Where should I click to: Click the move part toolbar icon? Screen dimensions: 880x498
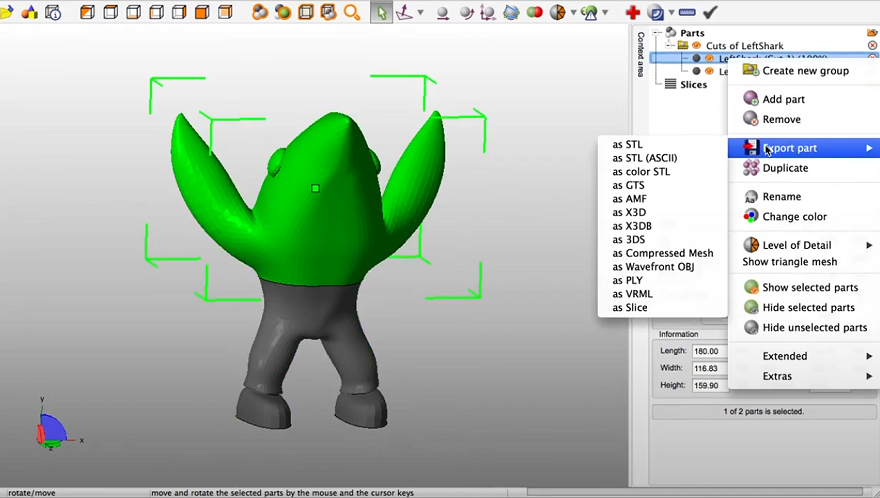coord(443,13)
